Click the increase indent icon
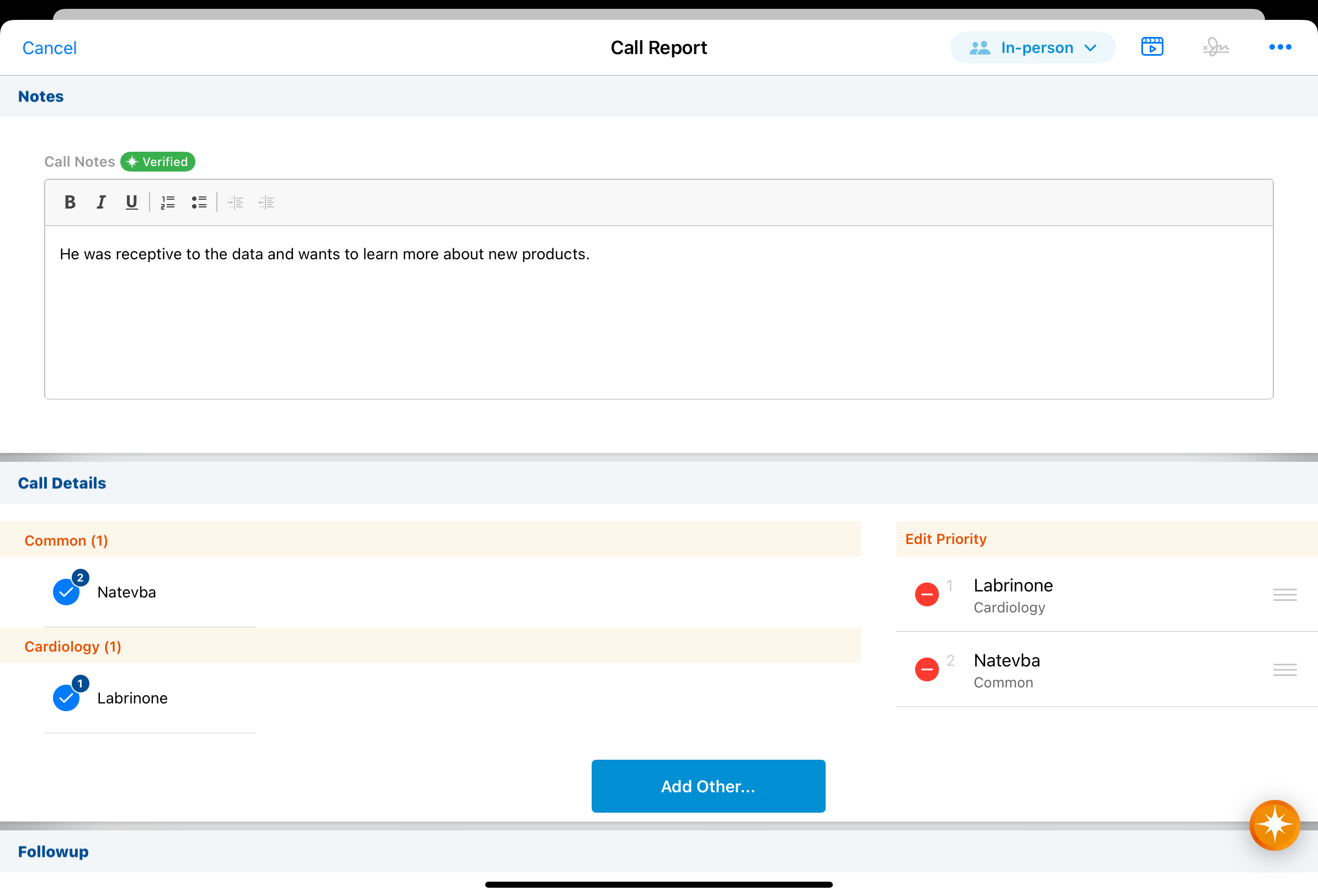 coord(235,202)
